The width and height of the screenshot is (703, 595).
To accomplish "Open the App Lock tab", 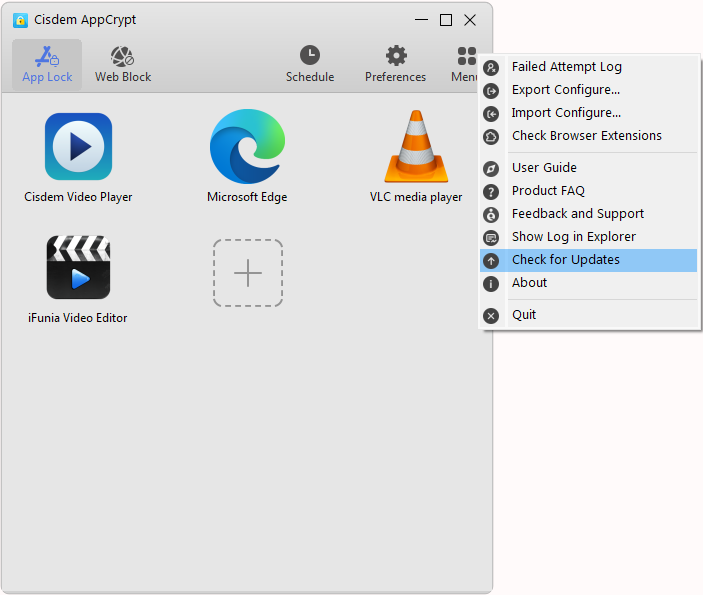I will tap(47, 65).
